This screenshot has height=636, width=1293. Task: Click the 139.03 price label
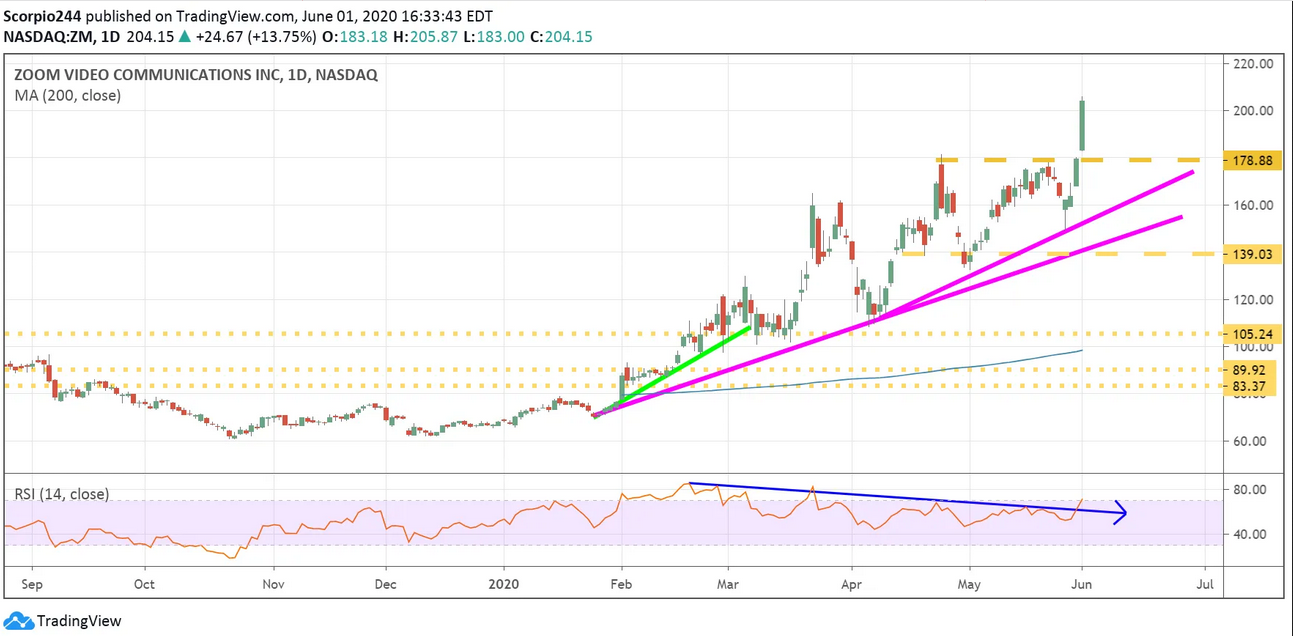pos(1254,255)
